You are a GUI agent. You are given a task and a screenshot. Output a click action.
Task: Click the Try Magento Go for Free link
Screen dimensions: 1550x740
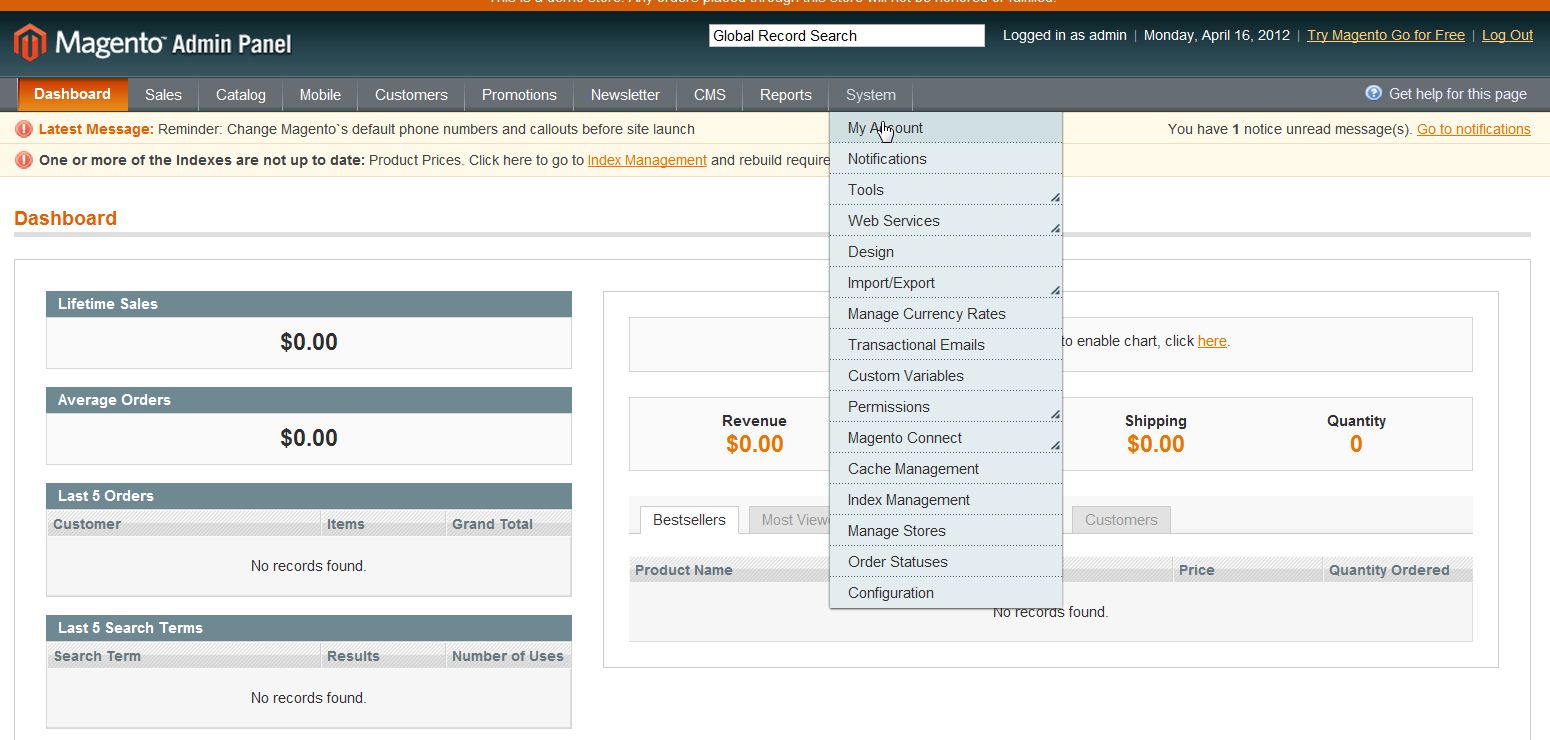tap(1385, 35)
